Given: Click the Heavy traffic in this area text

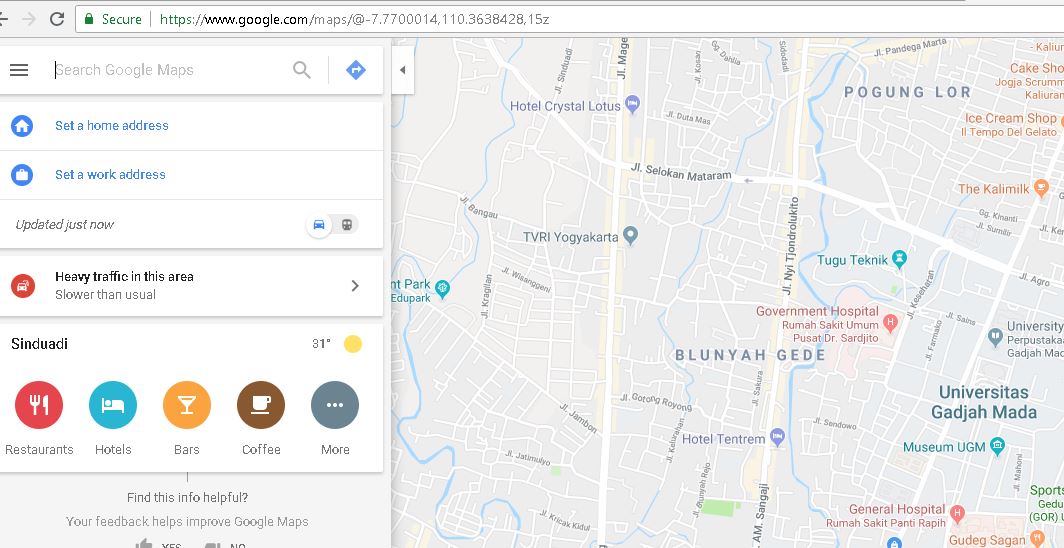Looking at the screenshot, I should 124,277.
